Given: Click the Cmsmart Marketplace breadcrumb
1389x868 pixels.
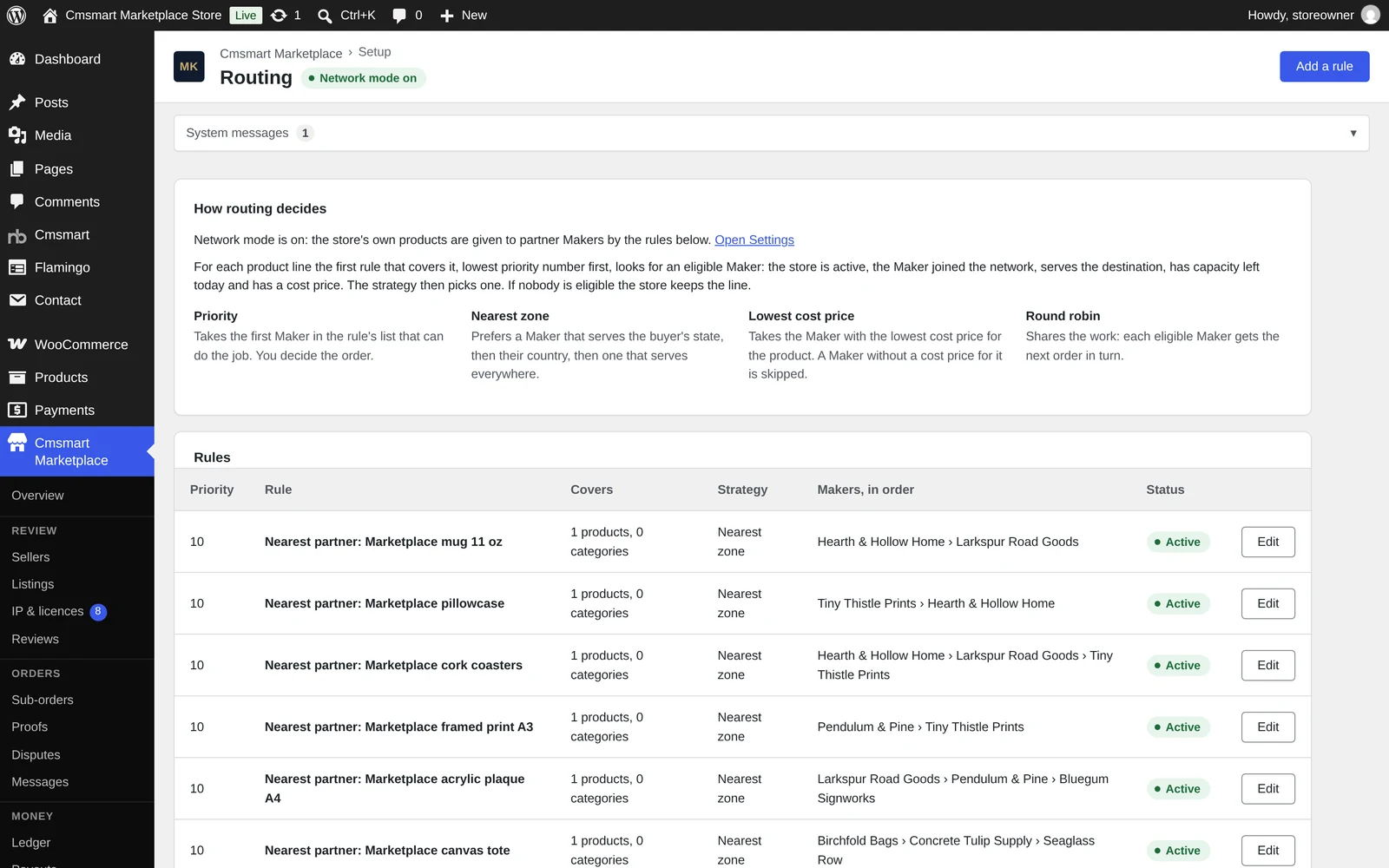Looking at the screenshot, I should coord(281,54).
